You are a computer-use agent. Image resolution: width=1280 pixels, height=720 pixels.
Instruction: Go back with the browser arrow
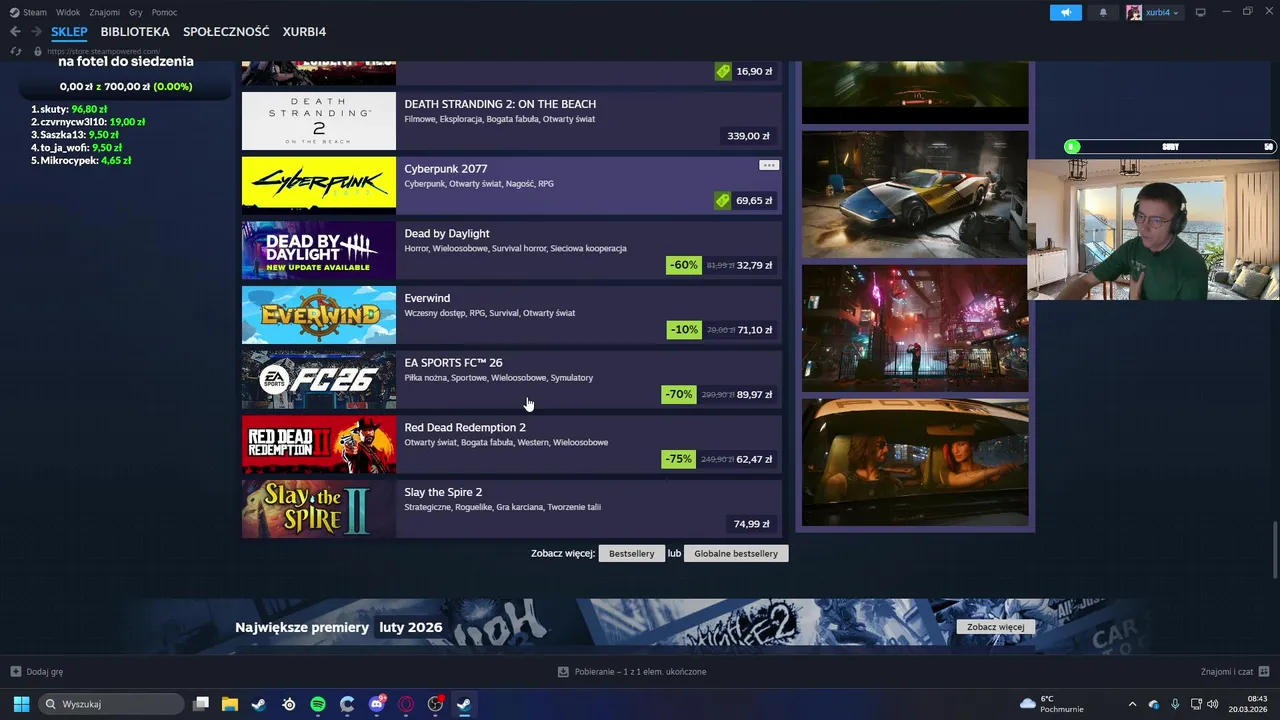tap(15, 32)
